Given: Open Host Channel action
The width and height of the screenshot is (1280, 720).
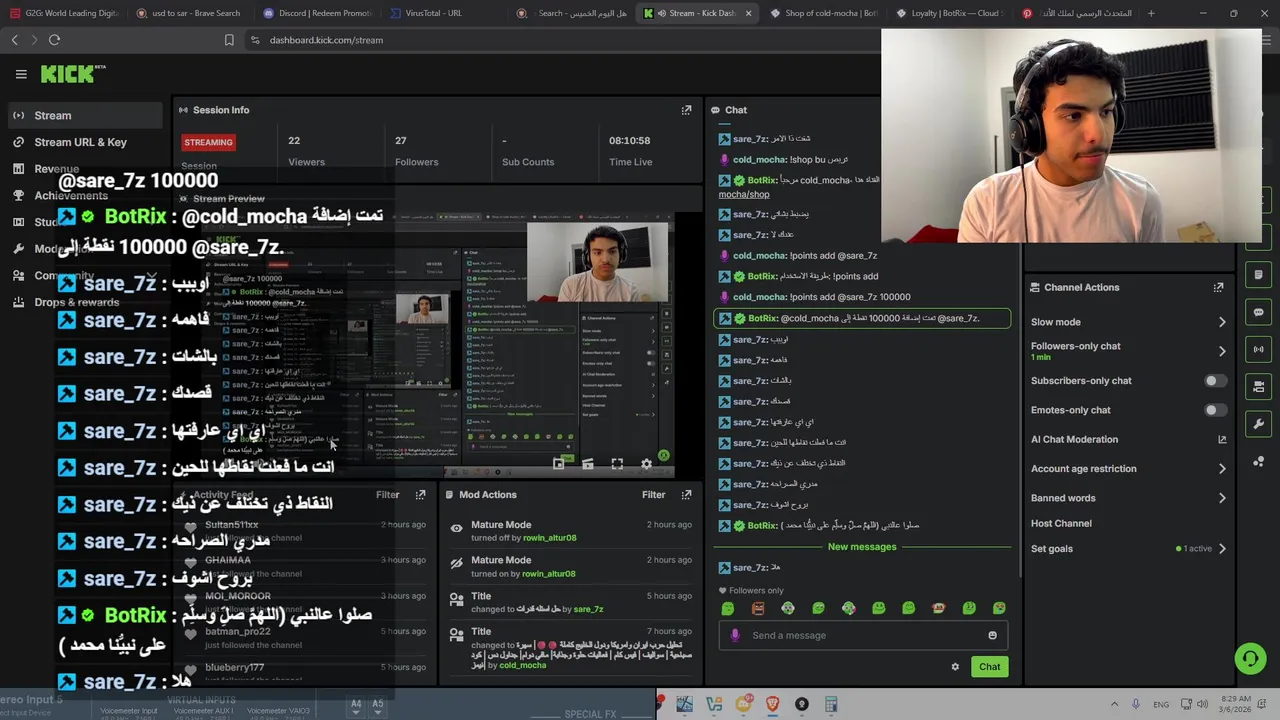Looking at the screenshot, I should tap(1061, 523).
